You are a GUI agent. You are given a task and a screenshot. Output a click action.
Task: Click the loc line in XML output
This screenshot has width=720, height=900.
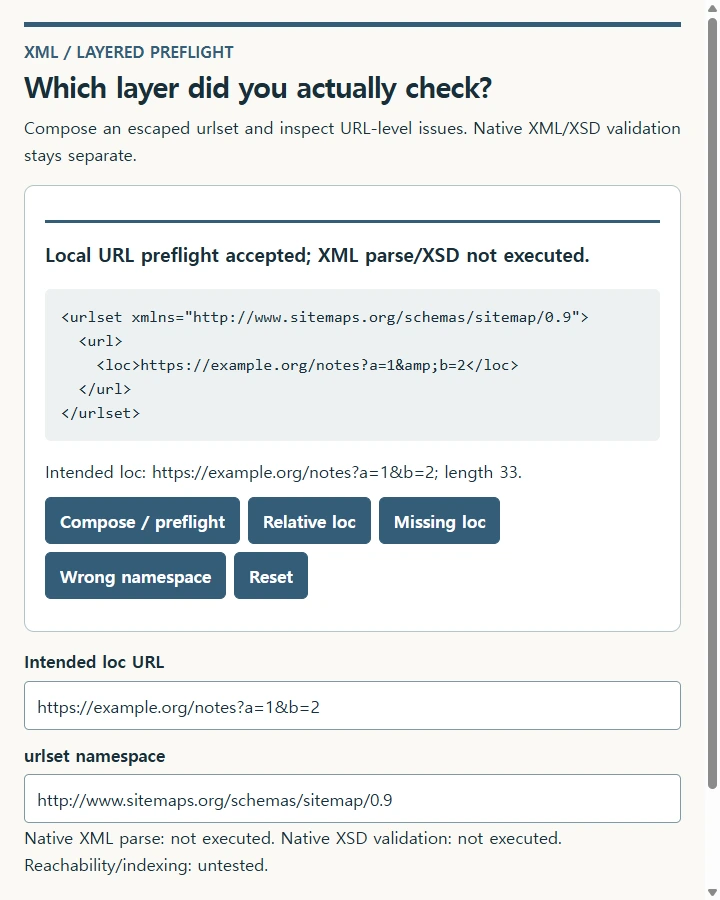(307, 366)
